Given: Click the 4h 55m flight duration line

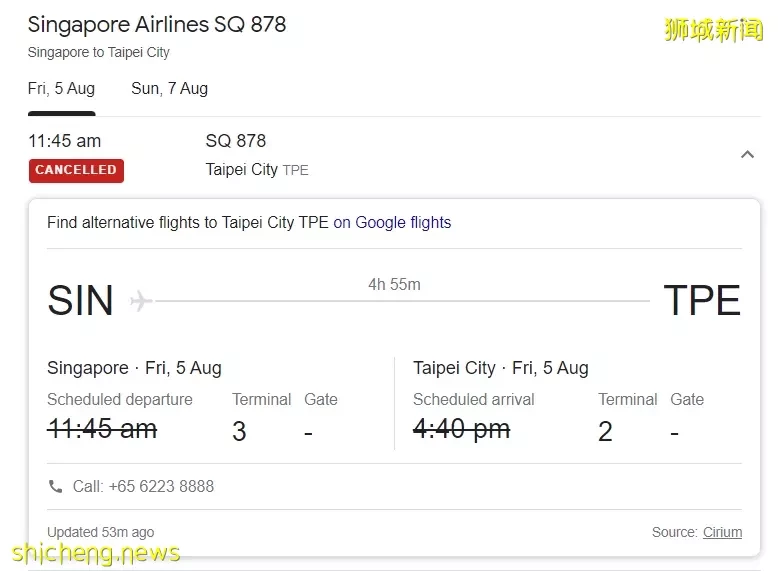Looking at the screenshot, I should [x=394, y=285].
